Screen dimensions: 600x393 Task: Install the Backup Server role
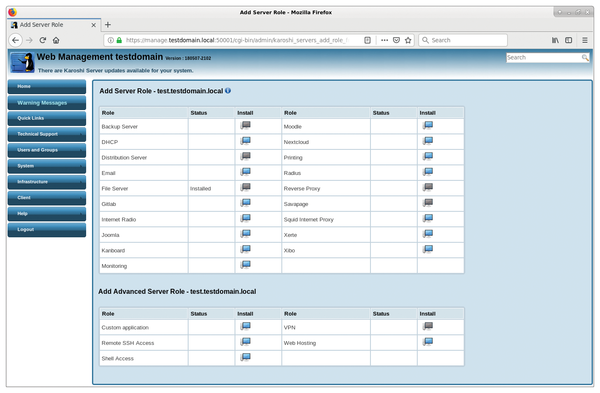tap(245, 126)
